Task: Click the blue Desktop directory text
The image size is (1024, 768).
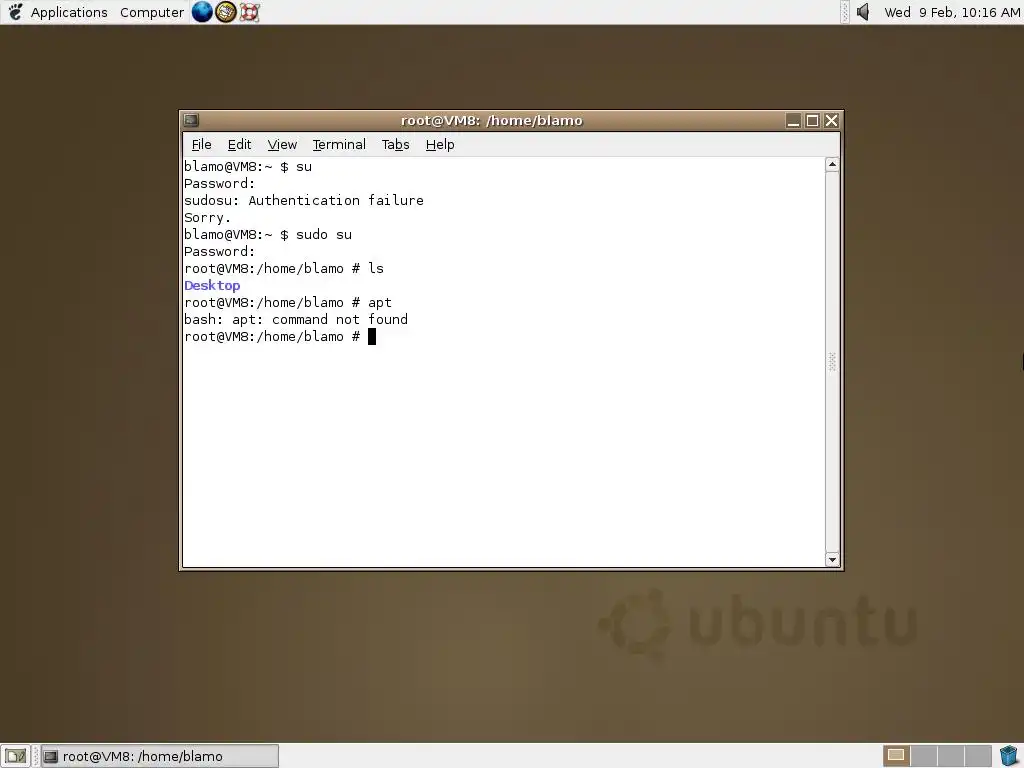Action: (212, 285)
